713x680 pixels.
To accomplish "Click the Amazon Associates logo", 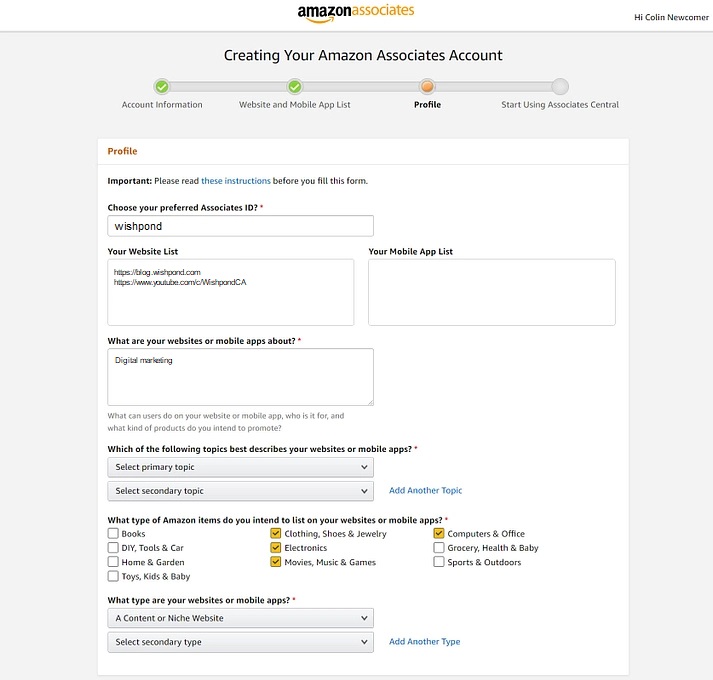I will click(356, 13).
